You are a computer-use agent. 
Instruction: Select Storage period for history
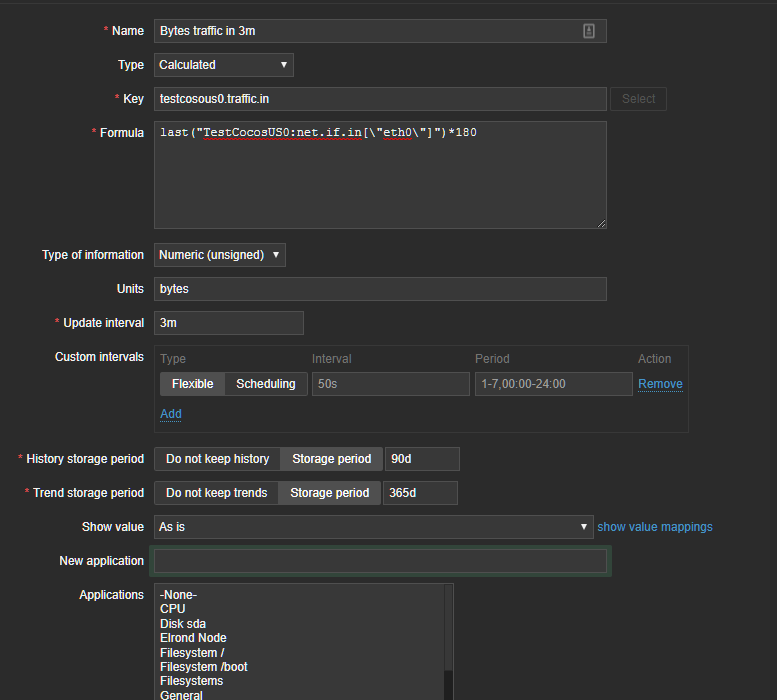331,459
